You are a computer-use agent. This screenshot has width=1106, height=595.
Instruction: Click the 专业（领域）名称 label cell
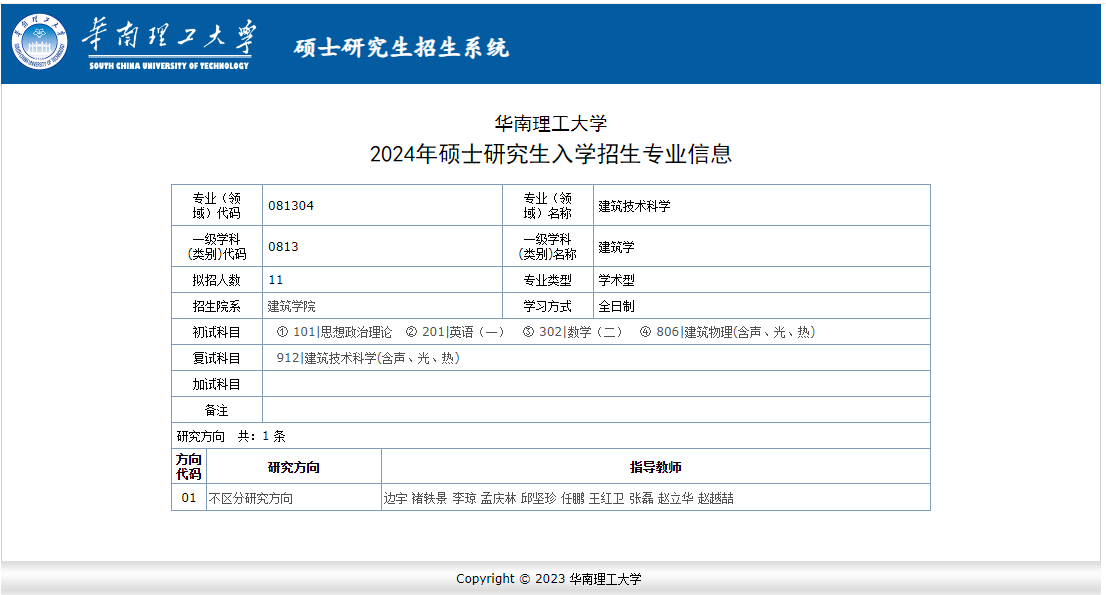point(547,205)
